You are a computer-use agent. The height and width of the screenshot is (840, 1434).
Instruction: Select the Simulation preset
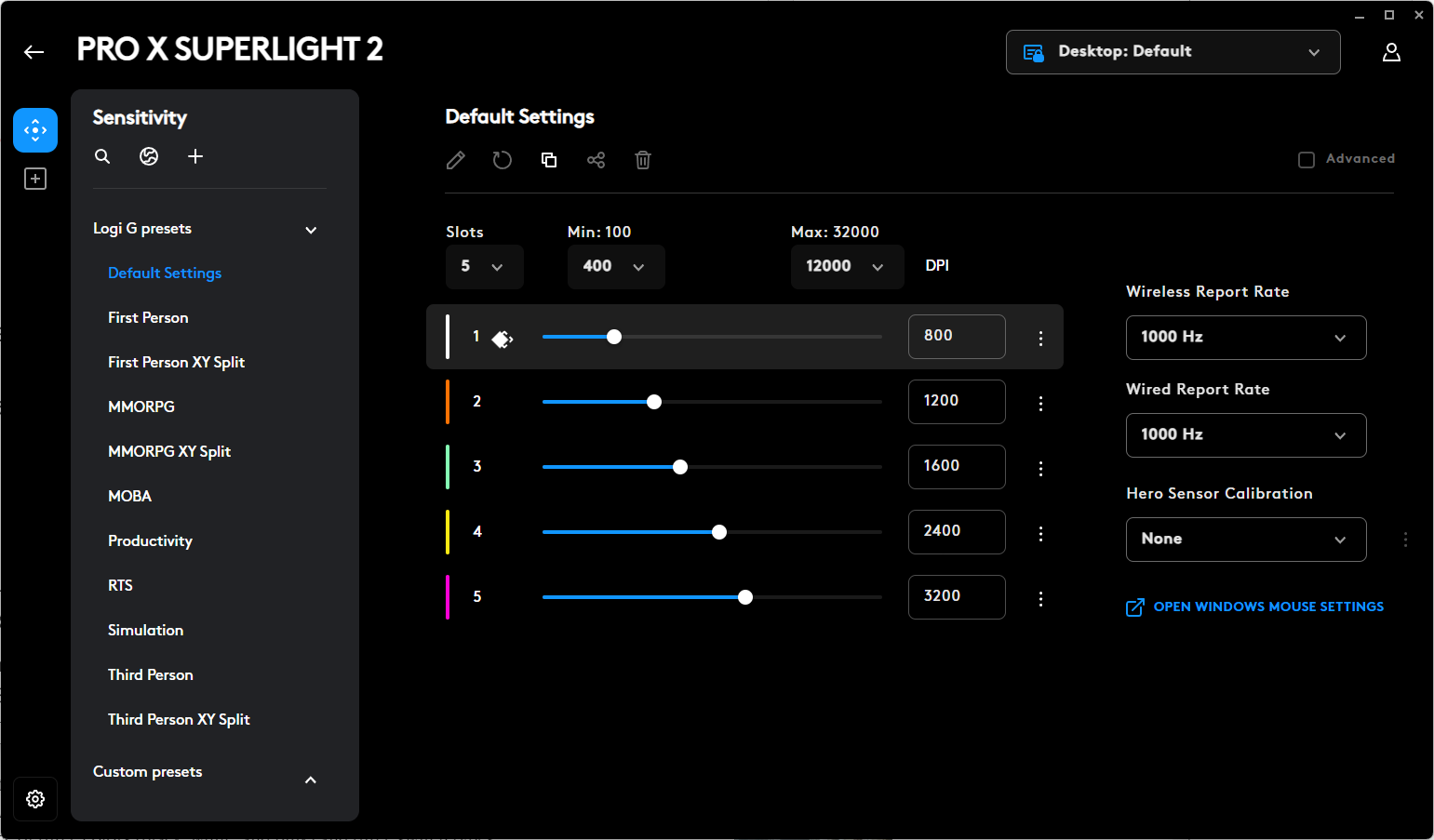coord(145,630)
